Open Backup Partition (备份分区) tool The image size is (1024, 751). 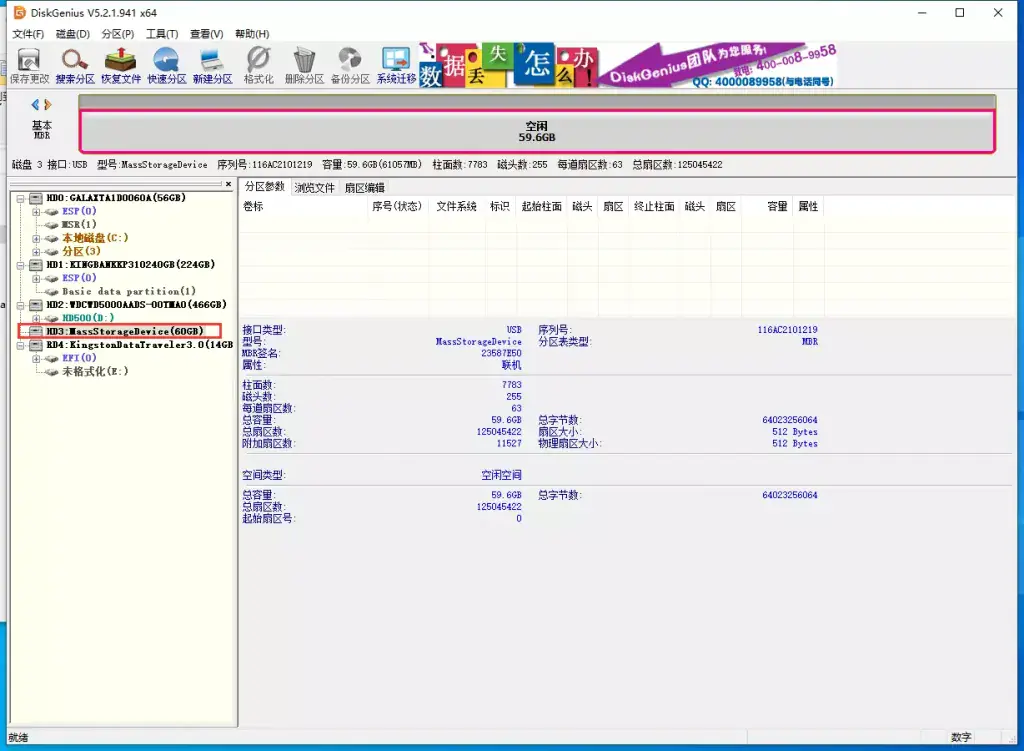[350, 66]
